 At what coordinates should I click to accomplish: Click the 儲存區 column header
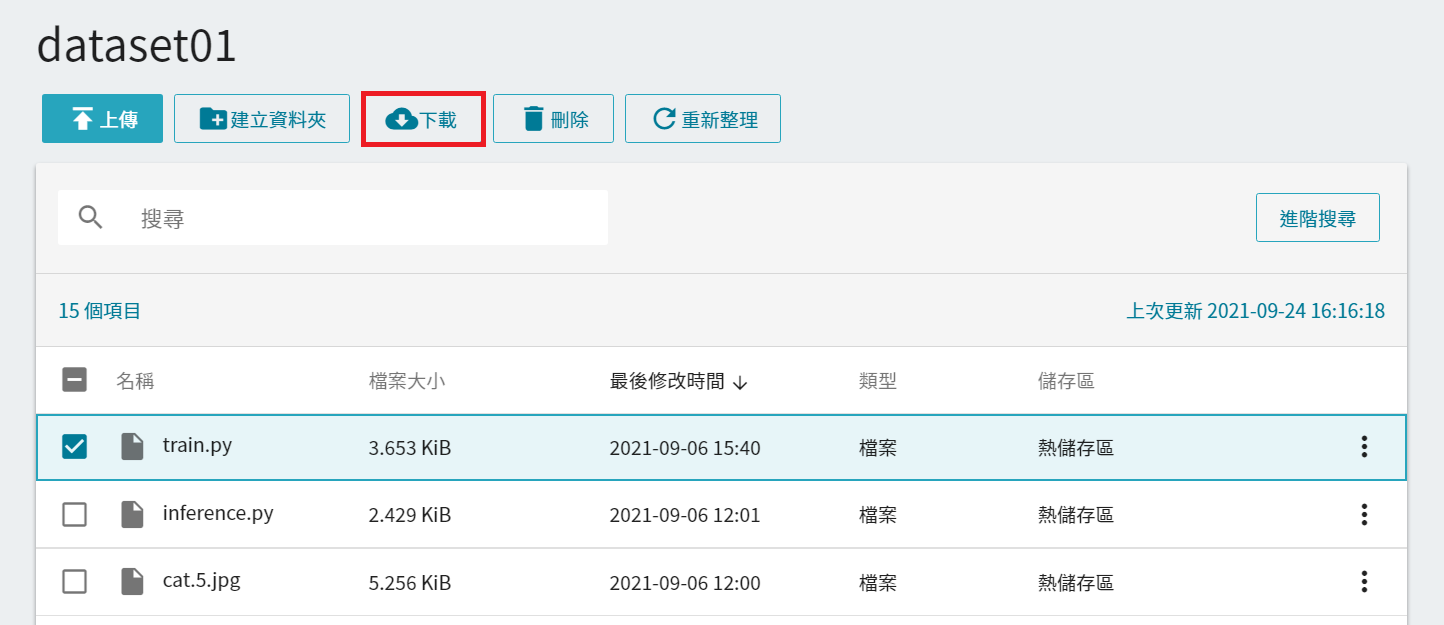(x=1066, y=381)
